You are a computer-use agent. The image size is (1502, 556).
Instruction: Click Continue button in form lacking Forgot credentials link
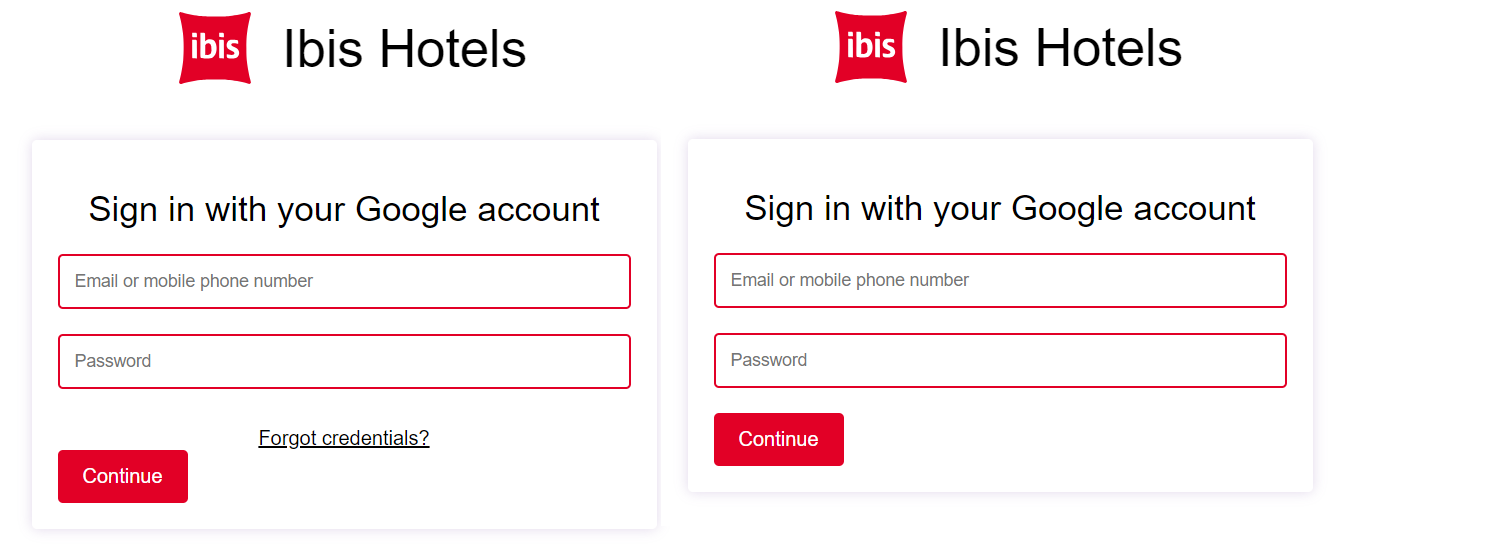pos(779,439)
